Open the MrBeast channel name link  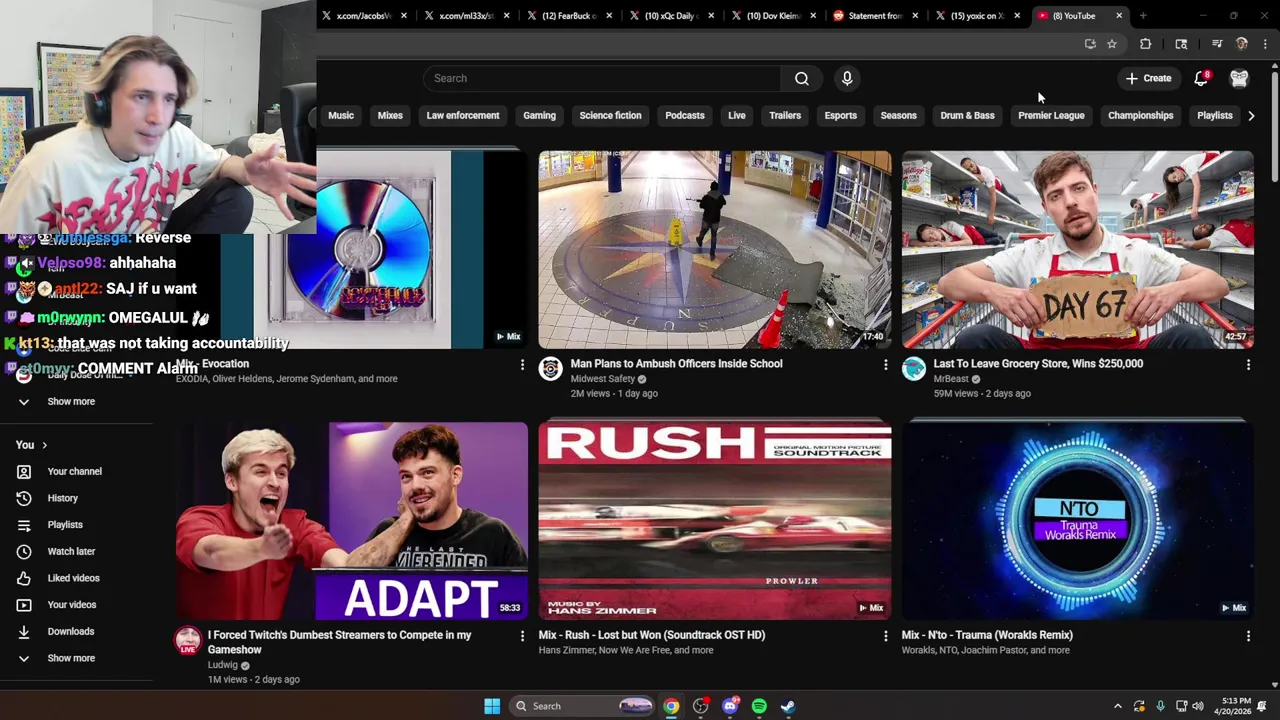(951, 379)
